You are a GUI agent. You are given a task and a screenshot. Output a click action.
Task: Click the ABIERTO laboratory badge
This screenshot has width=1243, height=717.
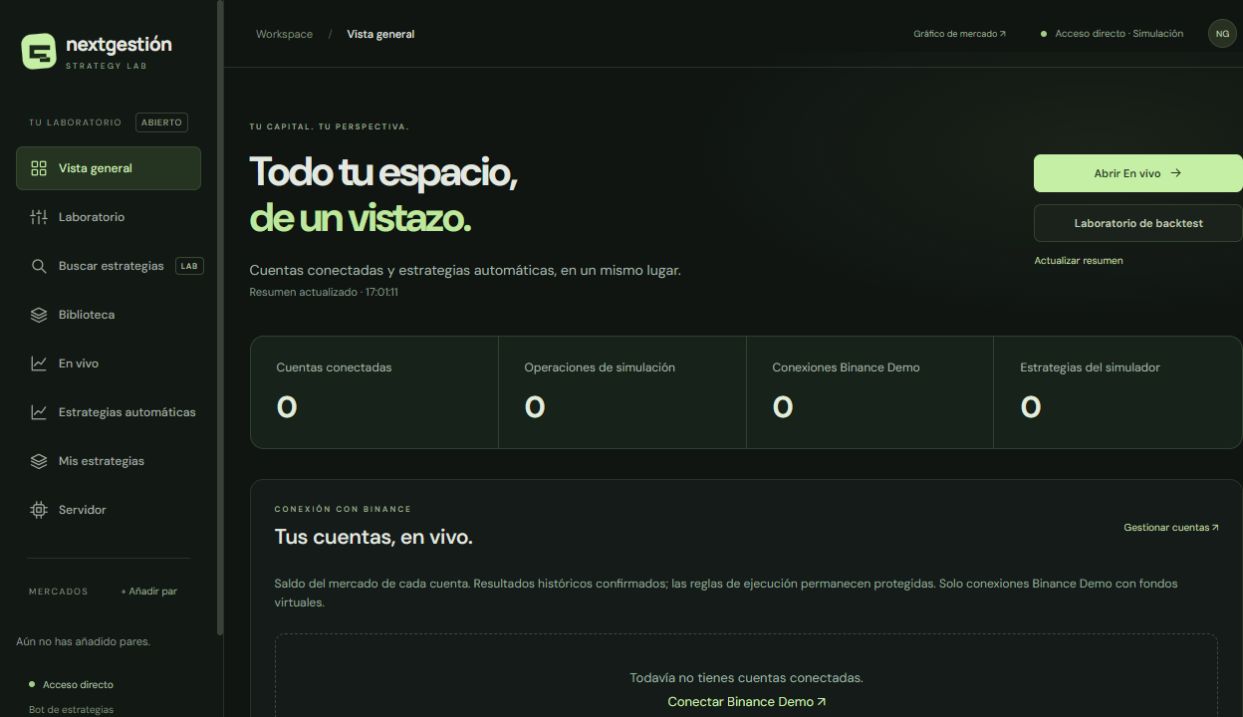coord(161,123)
